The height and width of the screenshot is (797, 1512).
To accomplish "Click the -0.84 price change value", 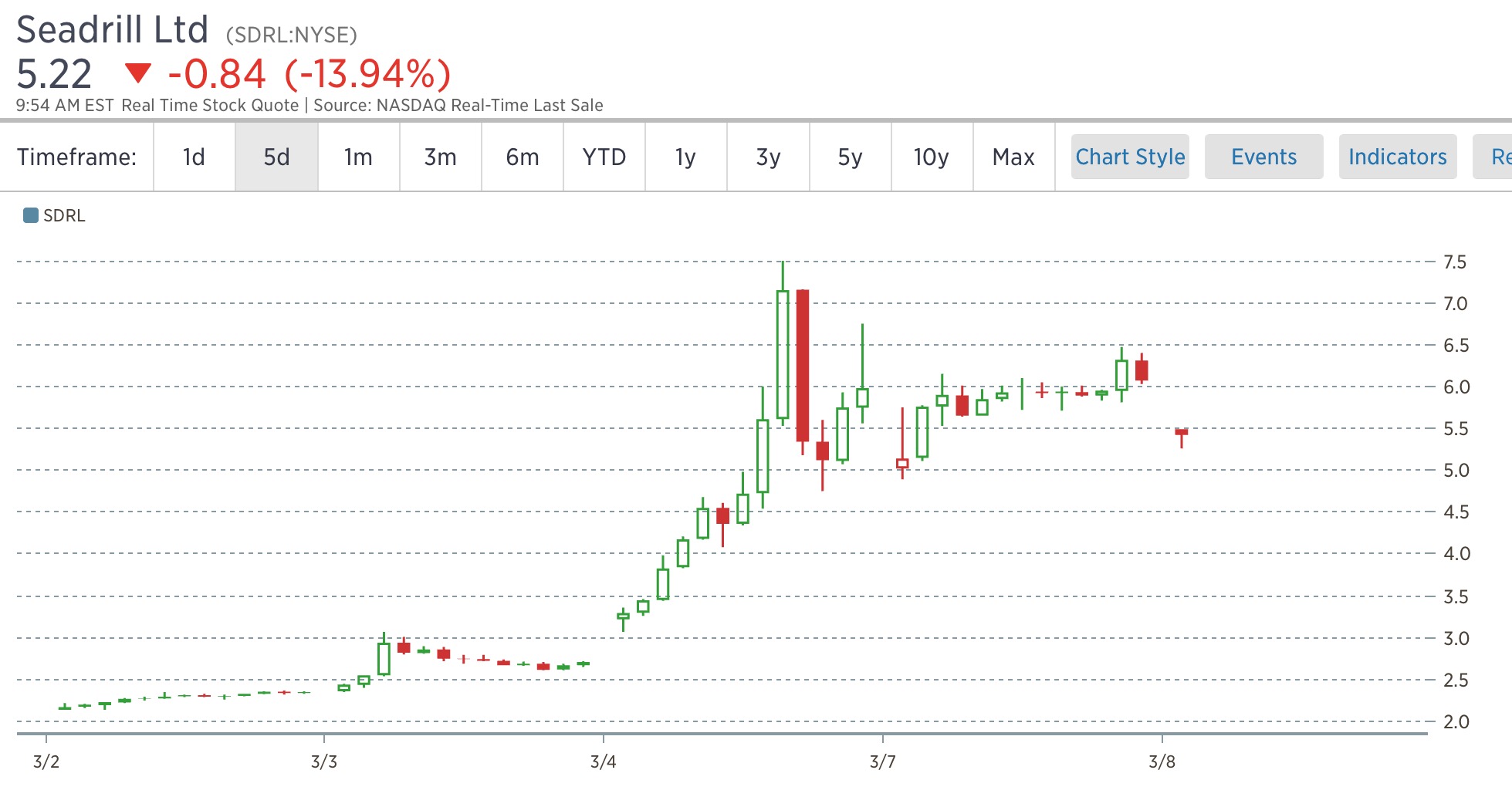I will coord(217,74).
